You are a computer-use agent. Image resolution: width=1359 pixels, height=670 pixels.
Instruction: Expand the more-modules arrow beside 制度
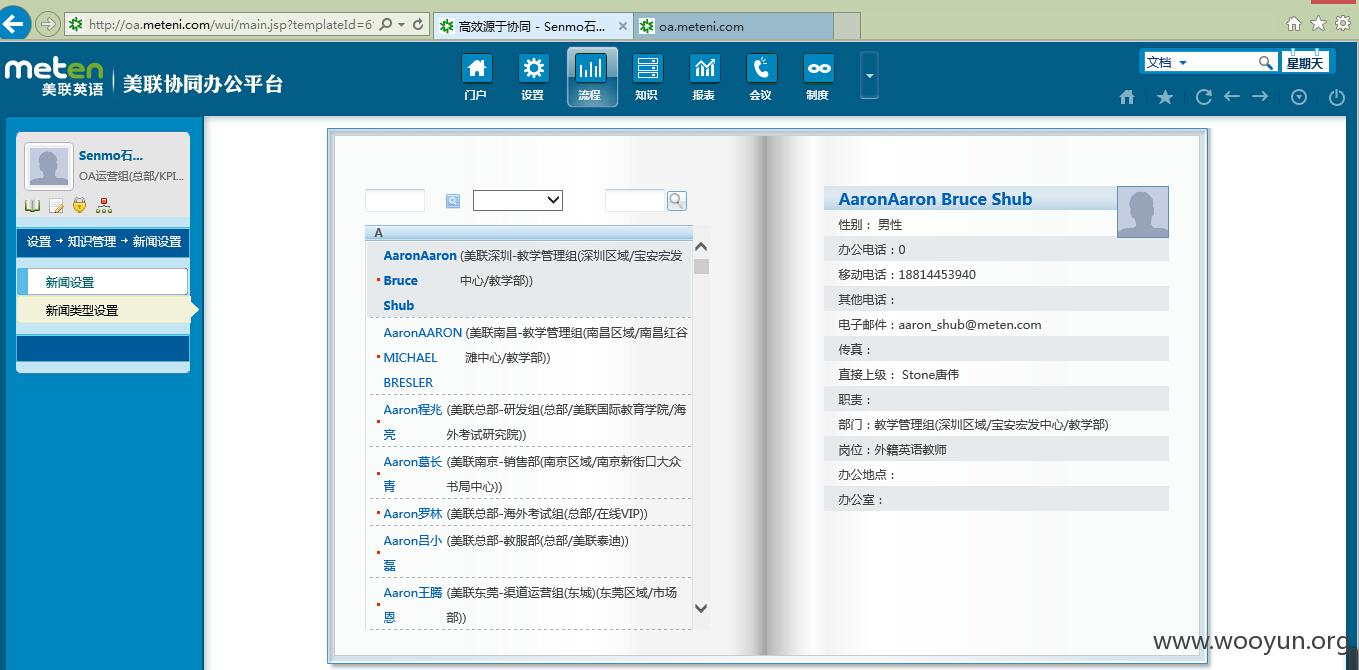869,75
